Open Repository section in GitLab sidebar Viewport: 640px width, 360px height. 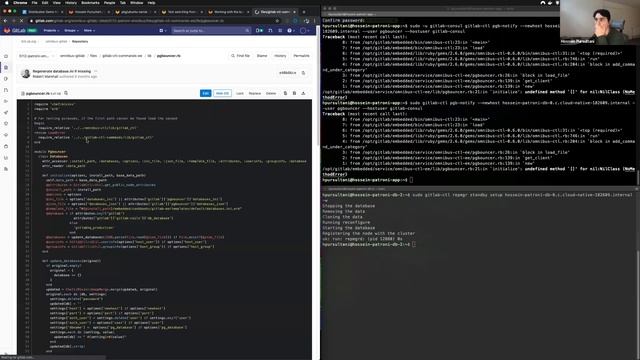pos(6,67)
